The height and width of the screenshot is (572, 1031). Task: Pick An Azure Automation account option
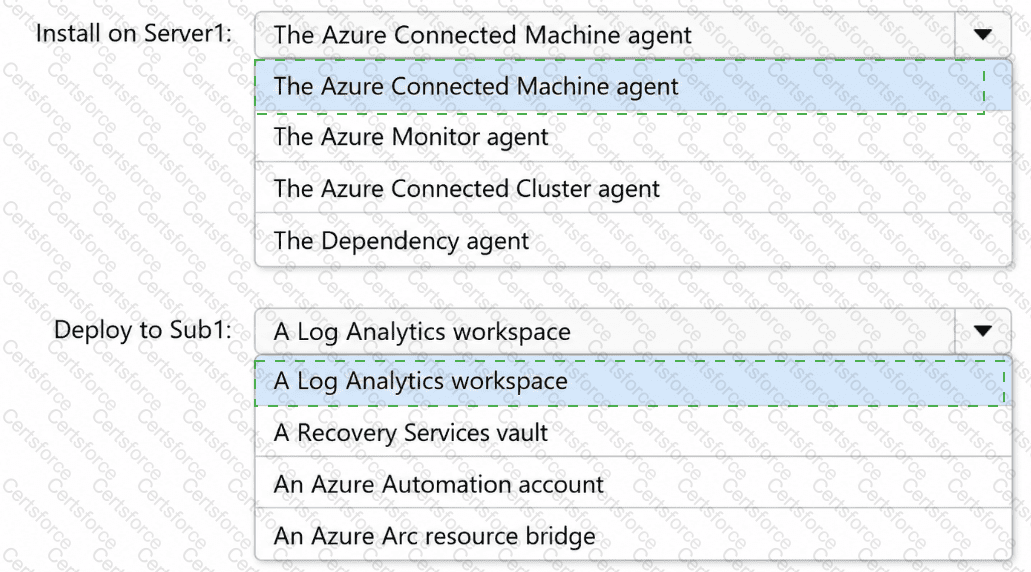point(633,483)
